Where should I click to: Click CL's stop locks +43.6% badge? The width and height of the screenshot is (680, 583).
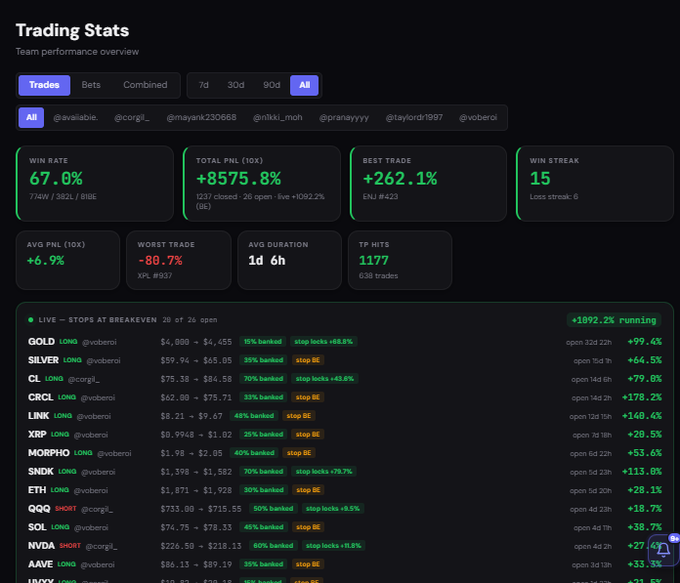click(x=324, y=379)
